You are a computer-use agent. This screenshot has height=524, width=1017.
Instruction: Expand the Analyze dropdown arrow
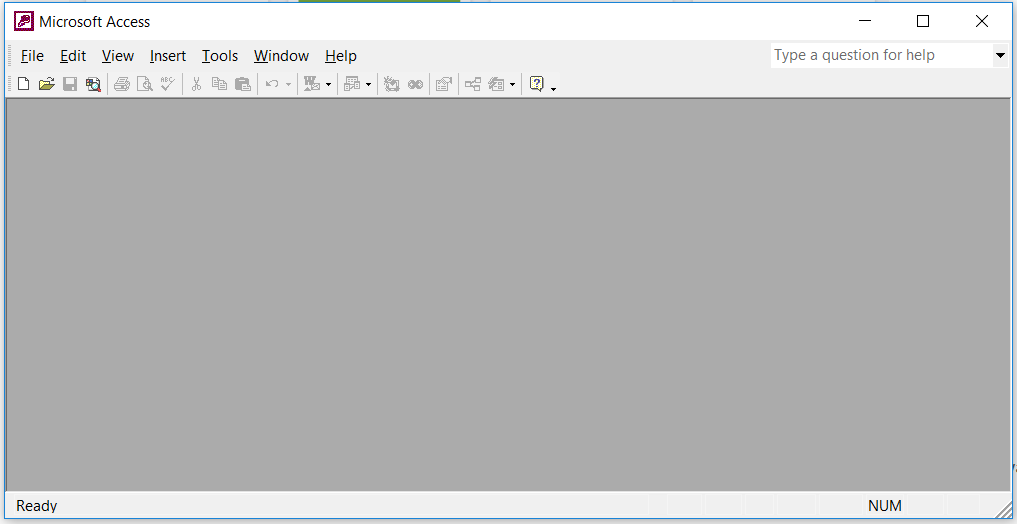368,85
